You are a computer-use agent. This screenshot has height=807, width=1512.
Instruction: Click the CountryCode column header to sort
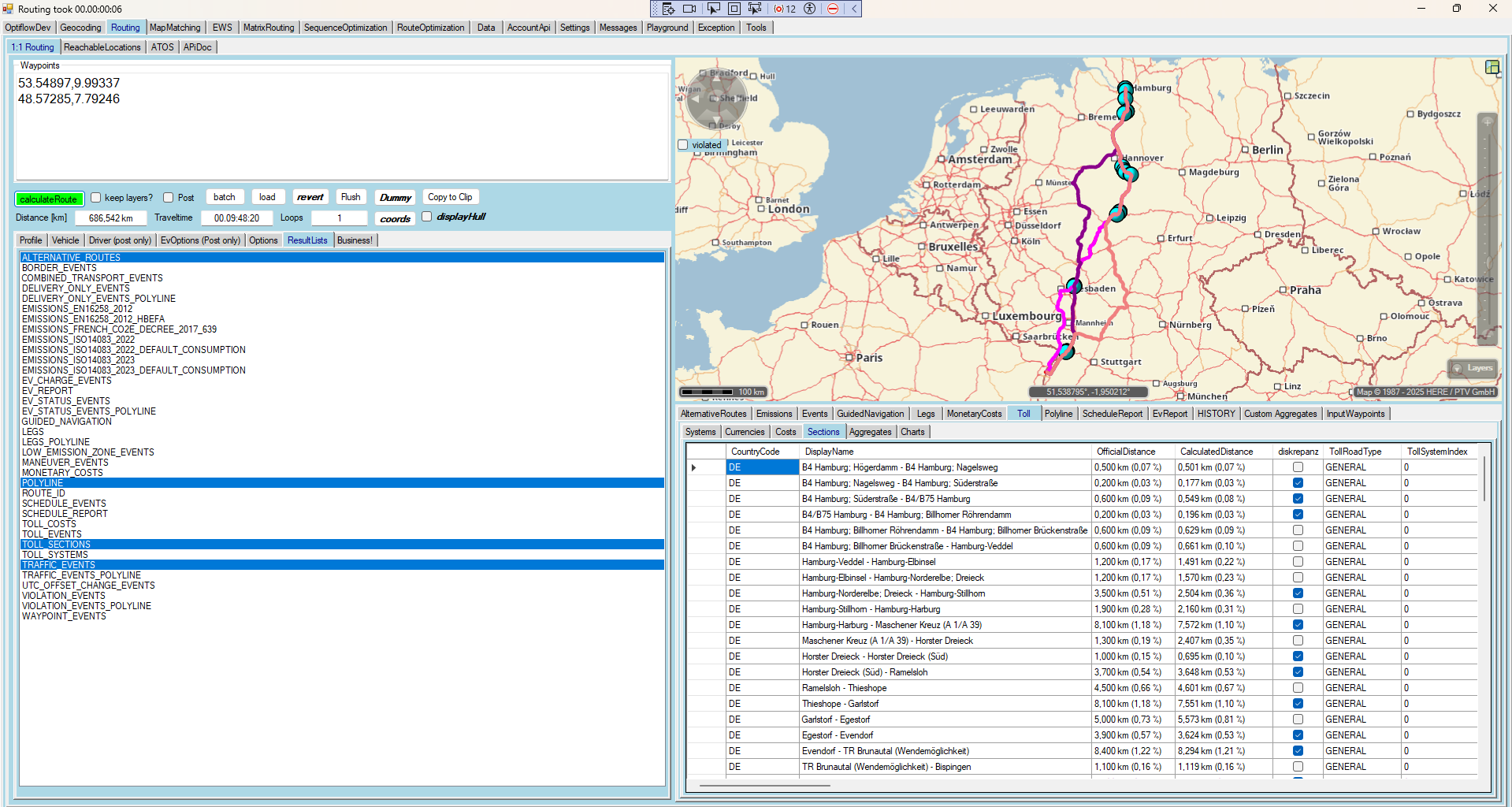point(755,452)
